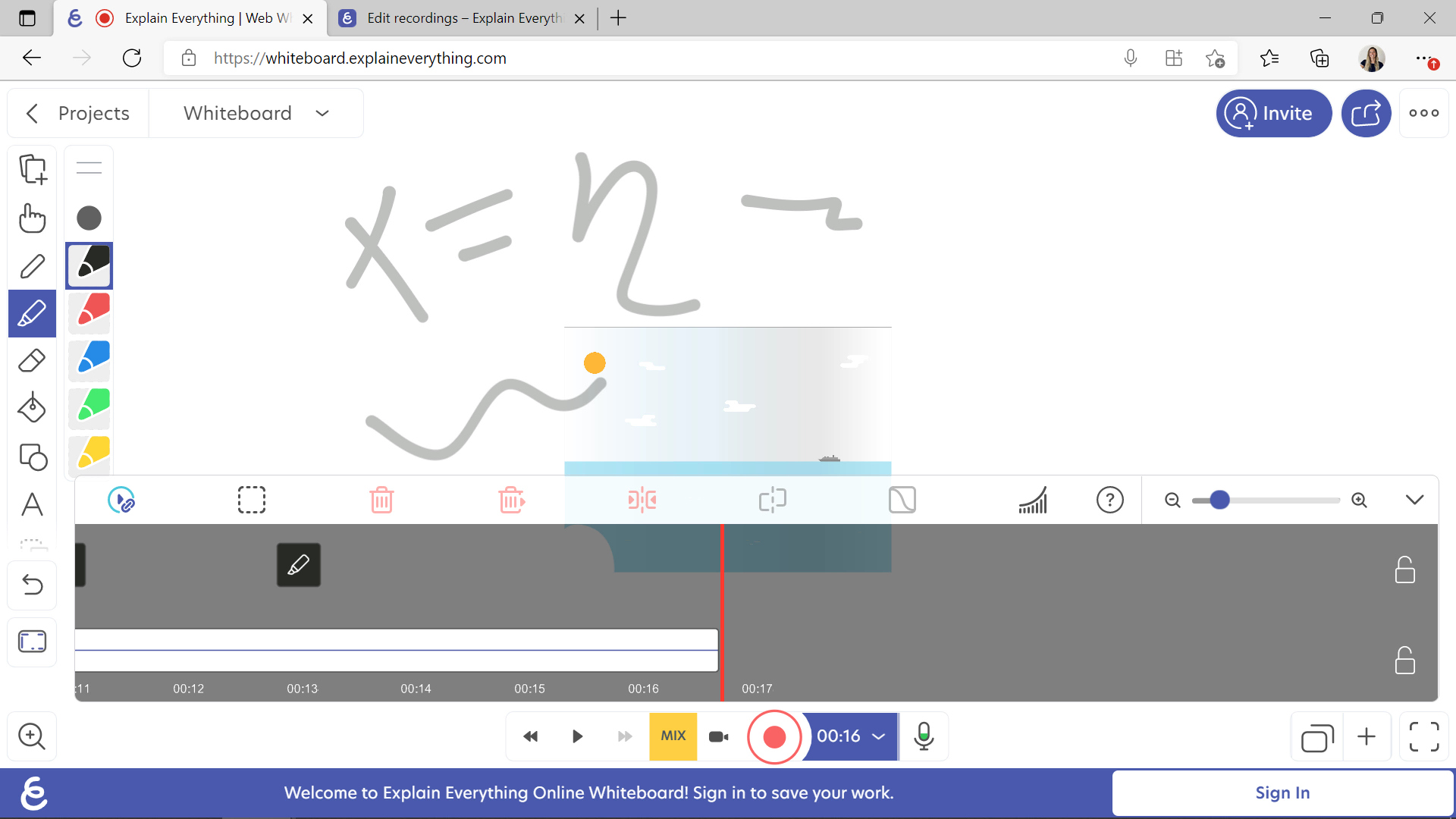Select the Shapes tool
The height and width of the screenshot is (819, 1456).
(x=33, y=457)
